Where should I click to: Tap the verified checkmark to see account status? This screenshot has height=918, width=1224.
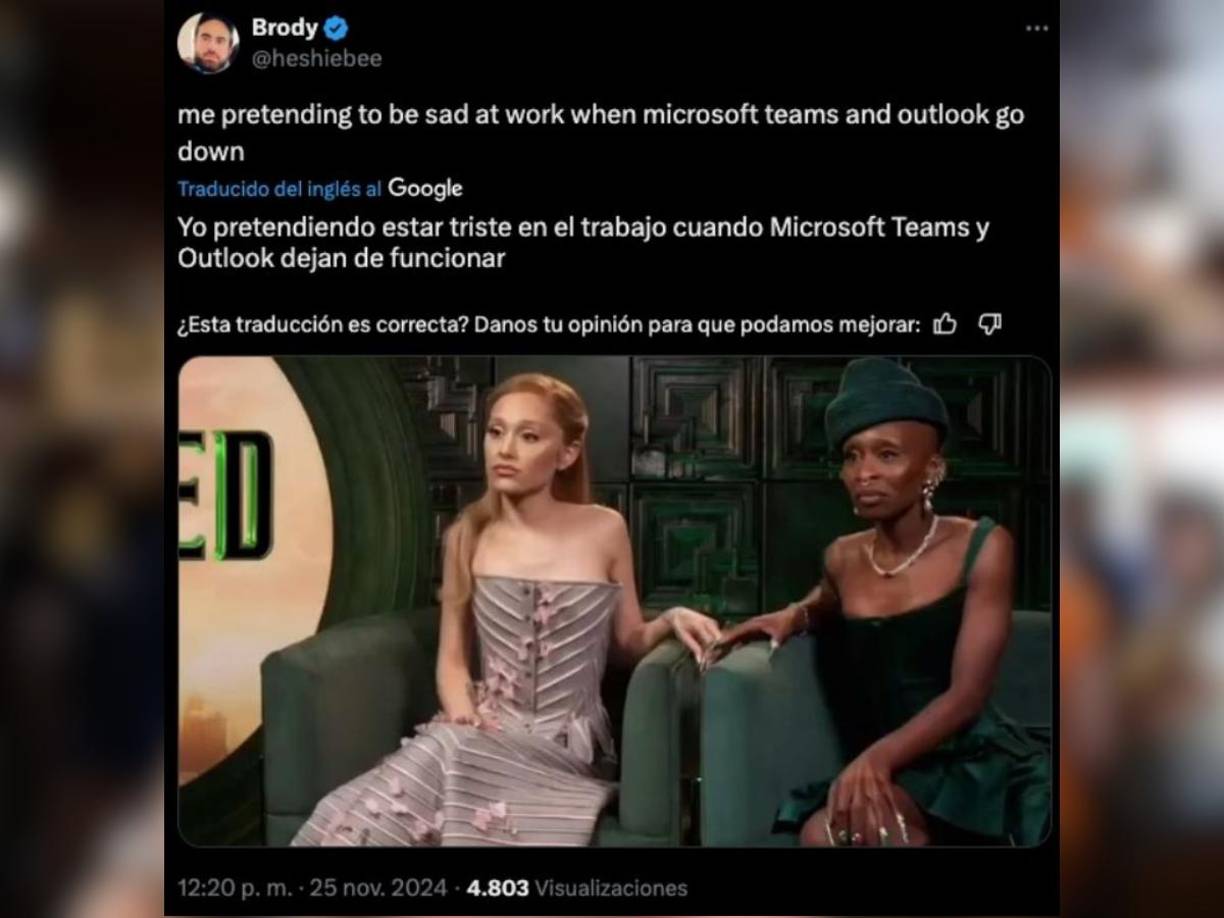(338, 28)
